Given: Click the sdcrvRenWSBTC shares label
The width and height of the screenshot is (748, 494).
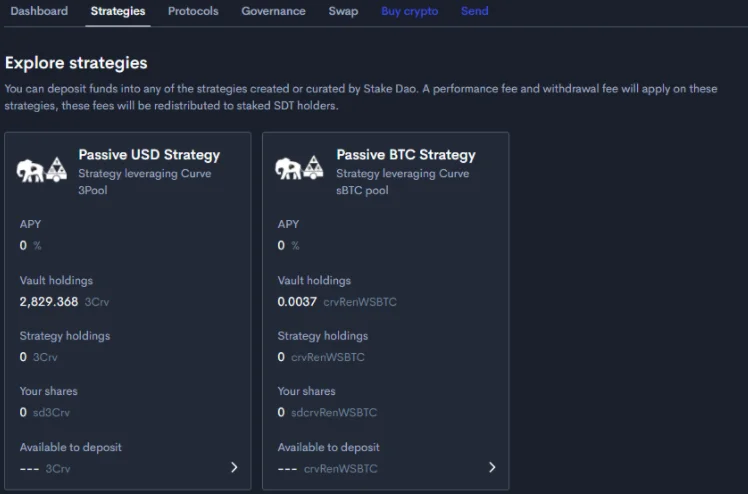Looking at the screenshot, I should coord(334,412).
